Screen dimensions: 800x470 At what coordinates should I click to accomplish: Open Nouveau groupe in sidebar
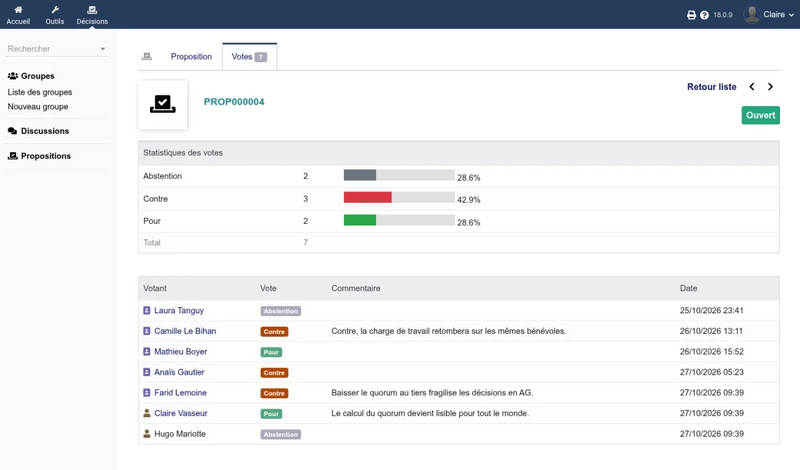(38, 107)
